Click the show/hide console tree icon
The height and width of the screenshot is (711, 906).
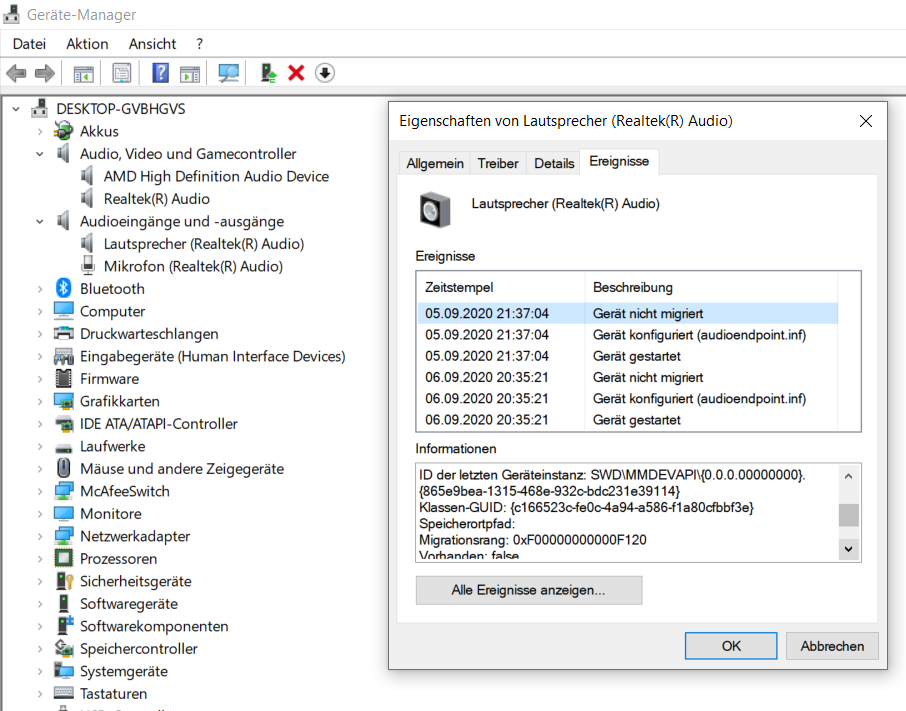pos(83,73)
